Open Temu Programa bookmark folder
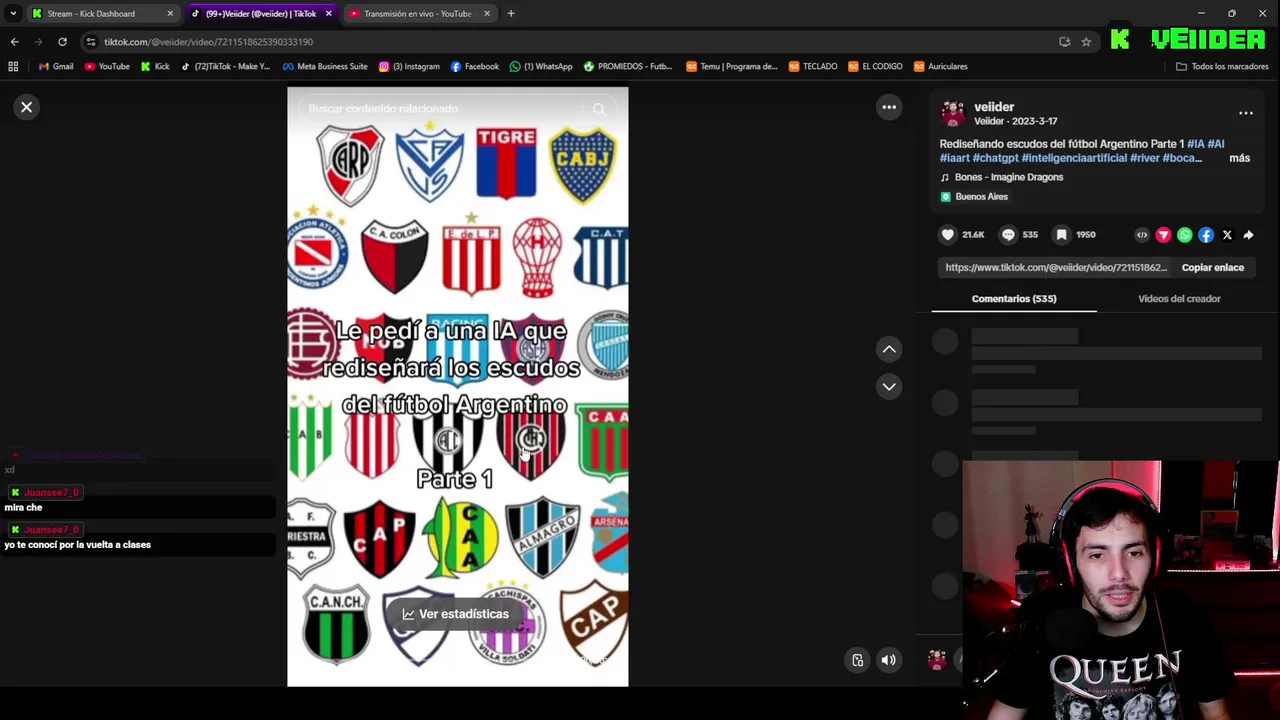 [732, 67]
